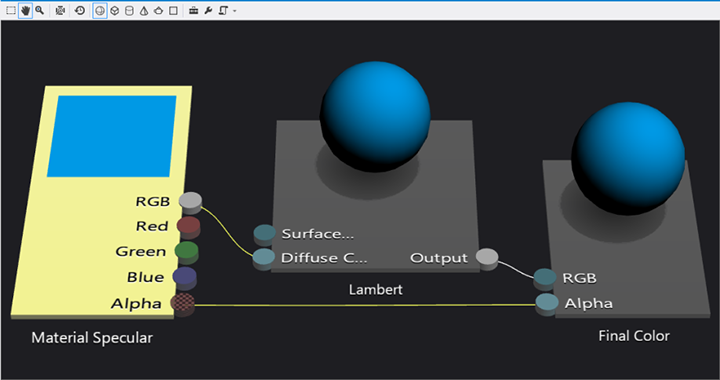This screenshot has height=380, width=720.
Task: Click the 'Diffuse C...' label on Lambert
Action: point(324,258)
